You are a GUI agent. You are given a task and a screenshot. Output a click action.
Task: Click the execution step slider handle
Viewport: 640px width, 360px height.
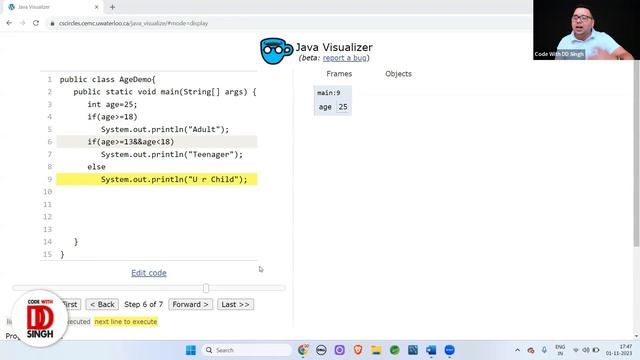[206, 288]
